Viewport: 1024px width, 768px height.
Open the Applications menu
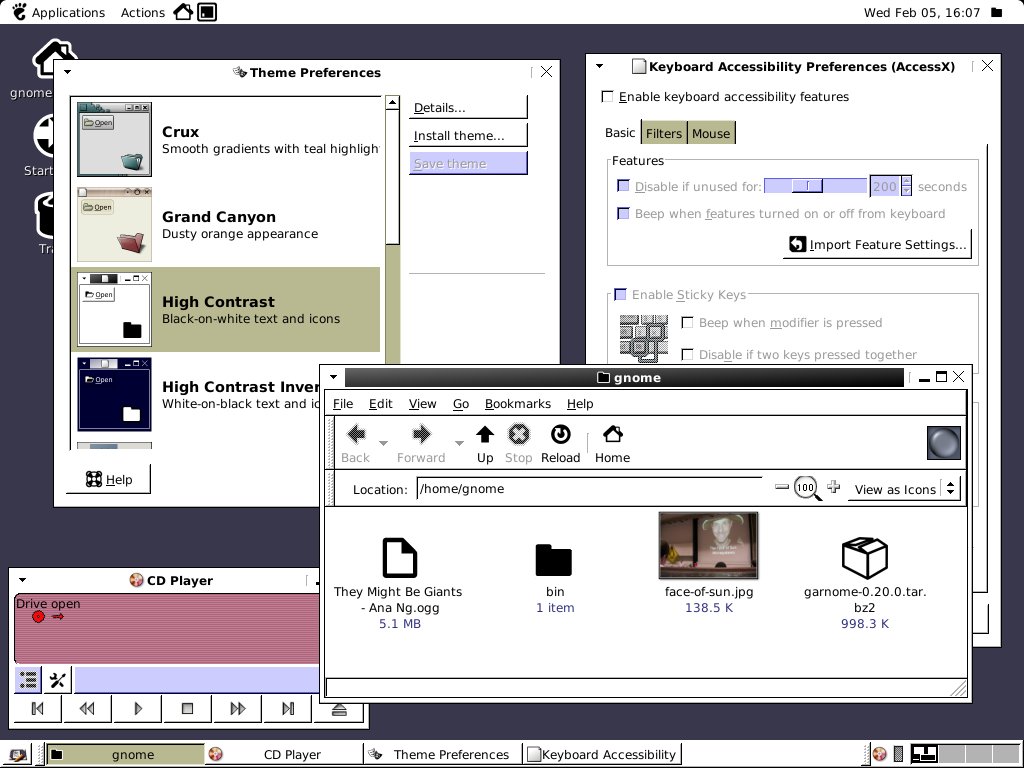tap(59, 12)
